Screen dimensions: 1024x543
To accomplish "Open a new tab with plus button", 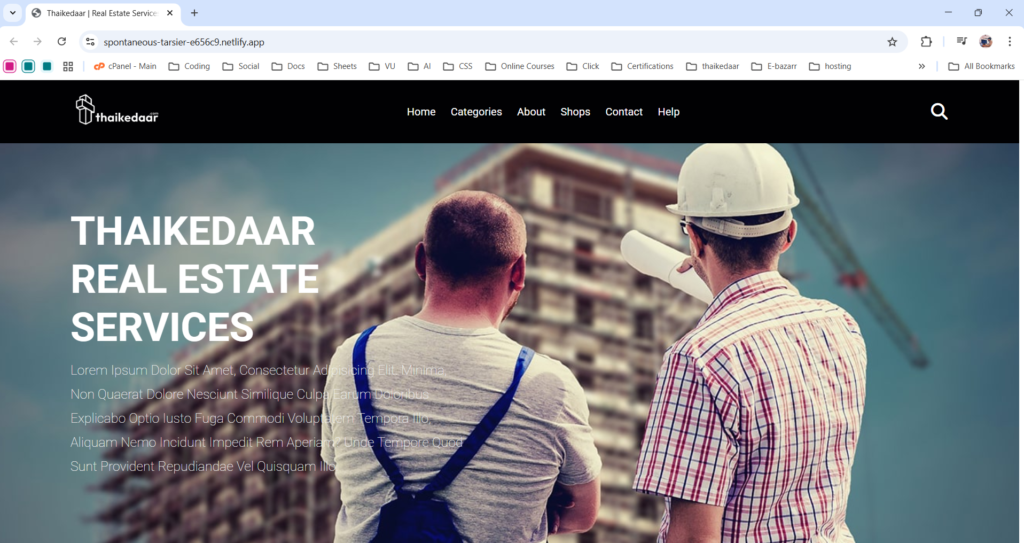I will tap(194, 13).
